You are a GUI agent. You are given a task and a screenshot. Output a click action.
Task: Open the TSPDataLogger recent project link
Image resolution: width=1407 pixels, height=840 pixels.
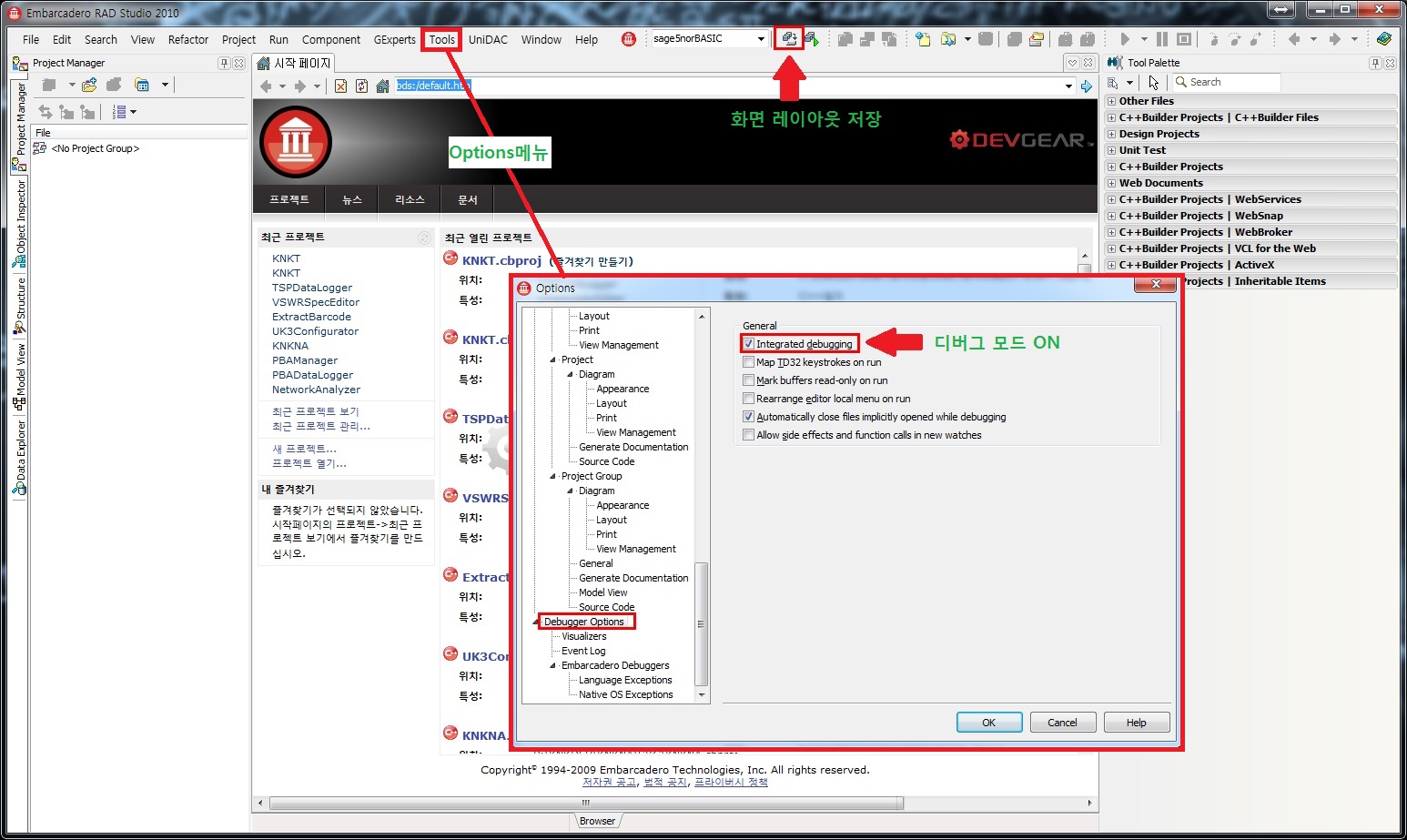point(311,288)
